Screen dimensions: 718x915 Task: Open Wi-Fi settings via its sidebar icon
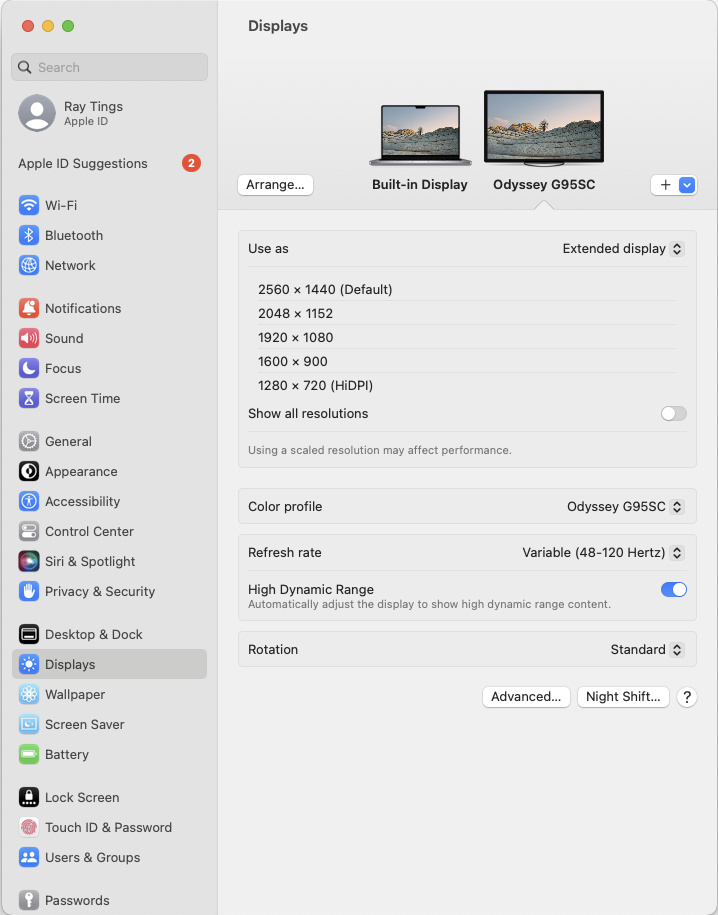coord(29,205)
